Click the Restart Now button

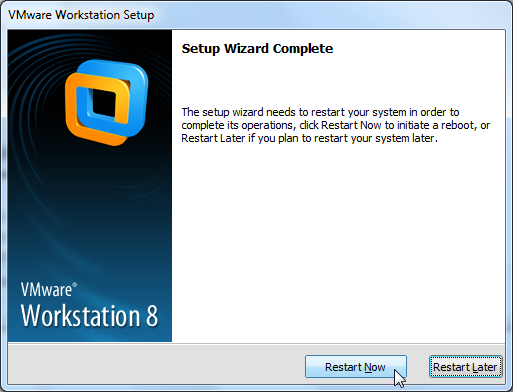[x=356, y=367]
